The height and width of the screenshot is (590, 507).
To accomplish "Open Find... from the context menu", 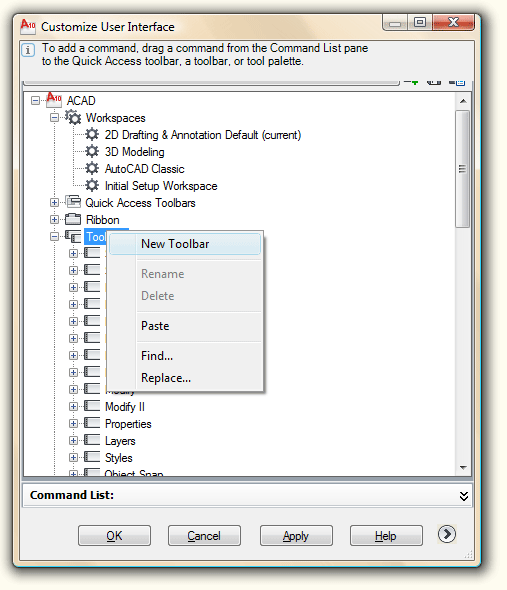I will [185, 356].
